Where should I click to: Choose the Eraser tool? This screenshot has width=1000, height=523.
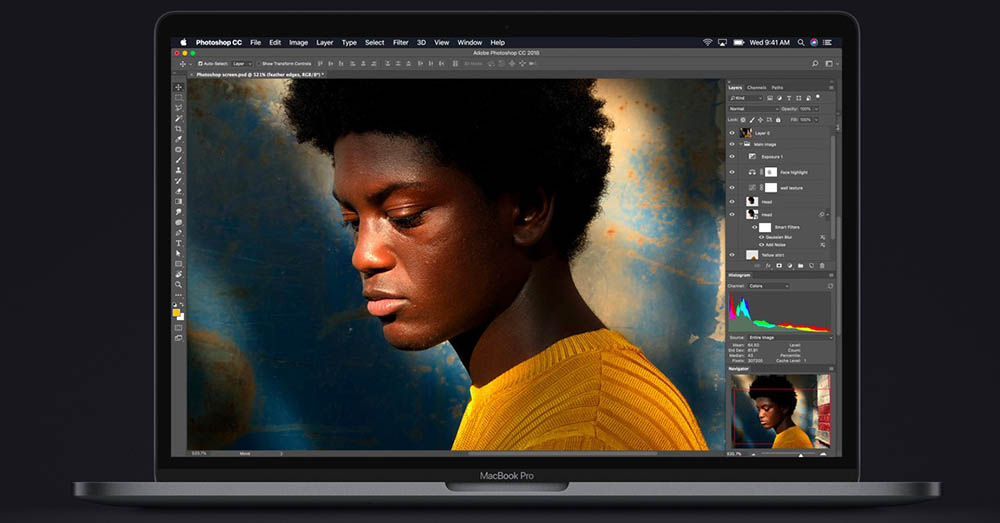click(x=179, y=191)
